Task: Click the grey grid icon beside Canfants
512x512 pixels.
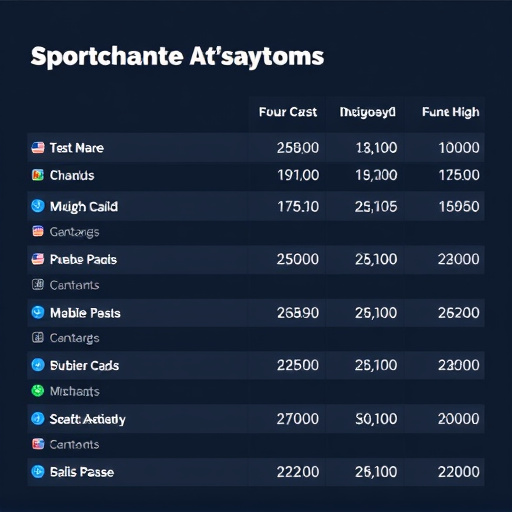Action: click(x=38, y=285)
